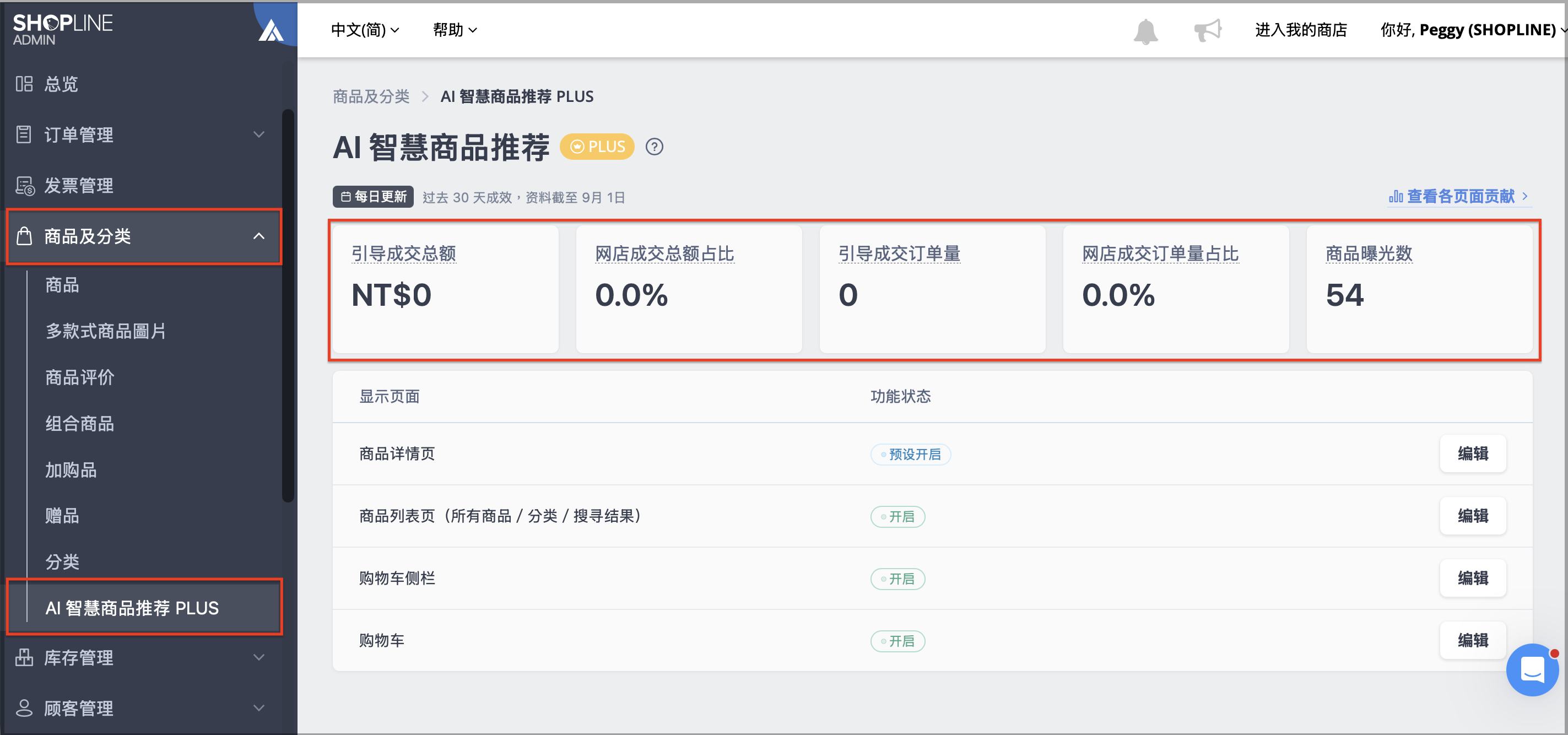This screenshot has width=1568, height=735.
Task: Click the 引导成交订单量 metric label
Action: pos(899,253)
